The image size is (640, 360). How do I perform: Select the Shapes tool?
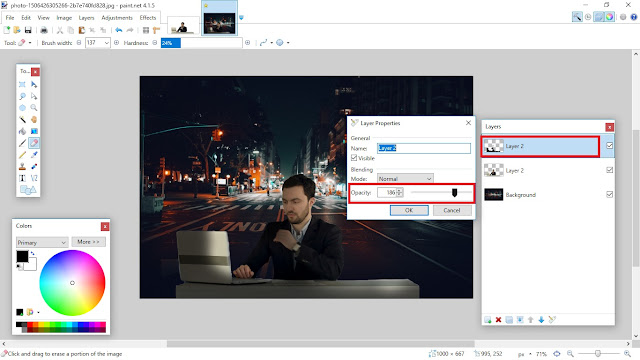[28, 190]
